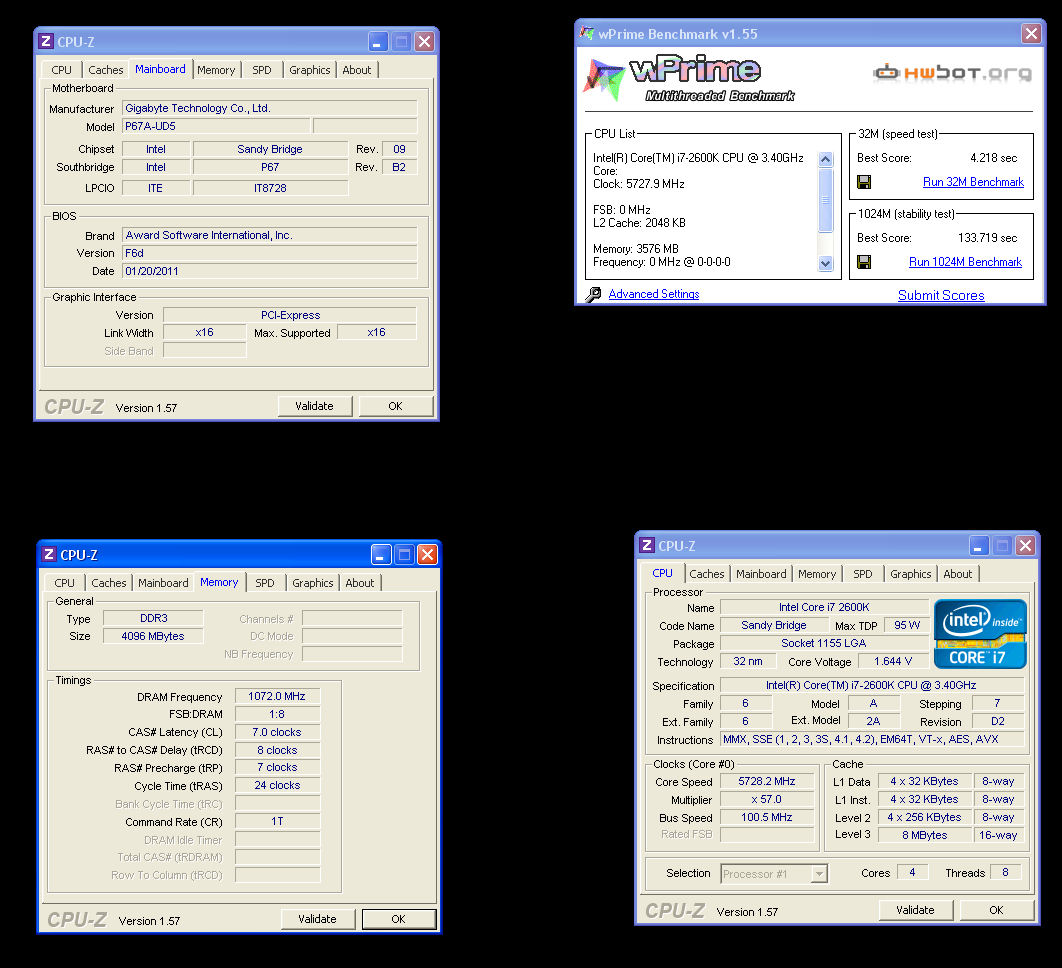Click Clock: 5727.9 MHz in CPU List
The height and width of the screenshot is (968, 1062).
tap(639, 184)
